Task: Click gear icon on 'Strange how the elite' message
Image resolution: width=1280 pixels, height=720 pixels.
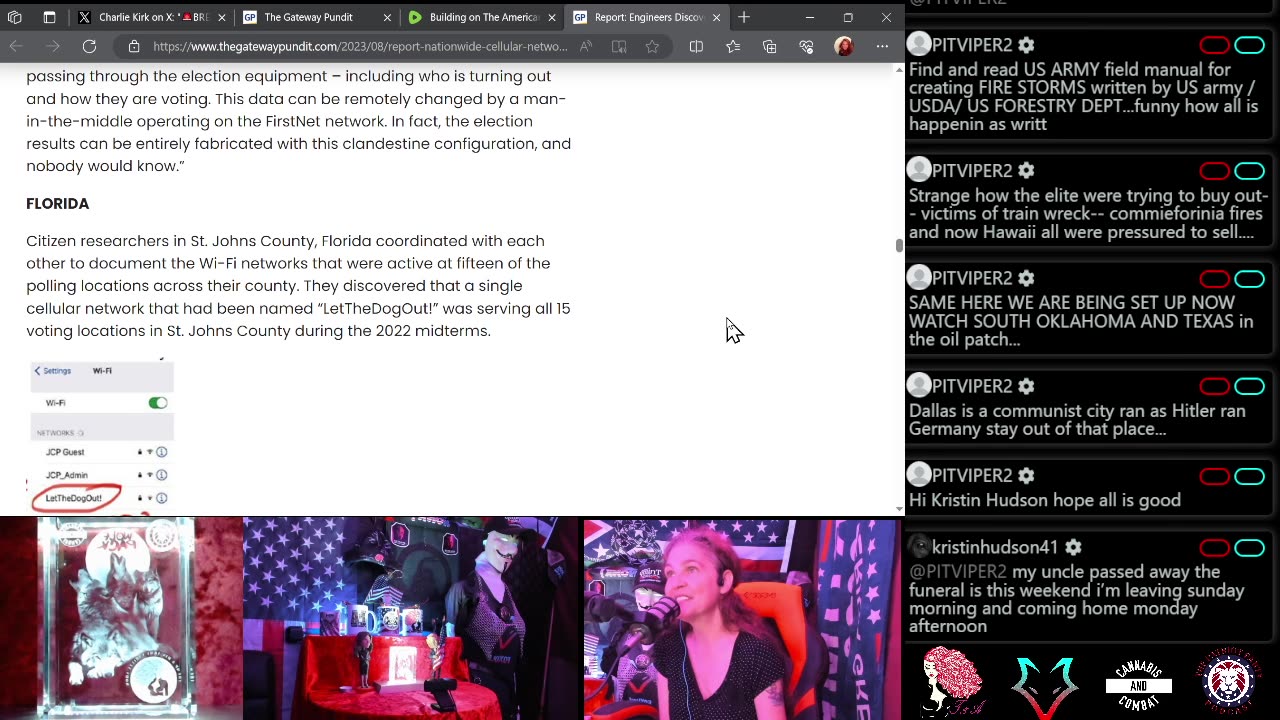Action: 1025,171
